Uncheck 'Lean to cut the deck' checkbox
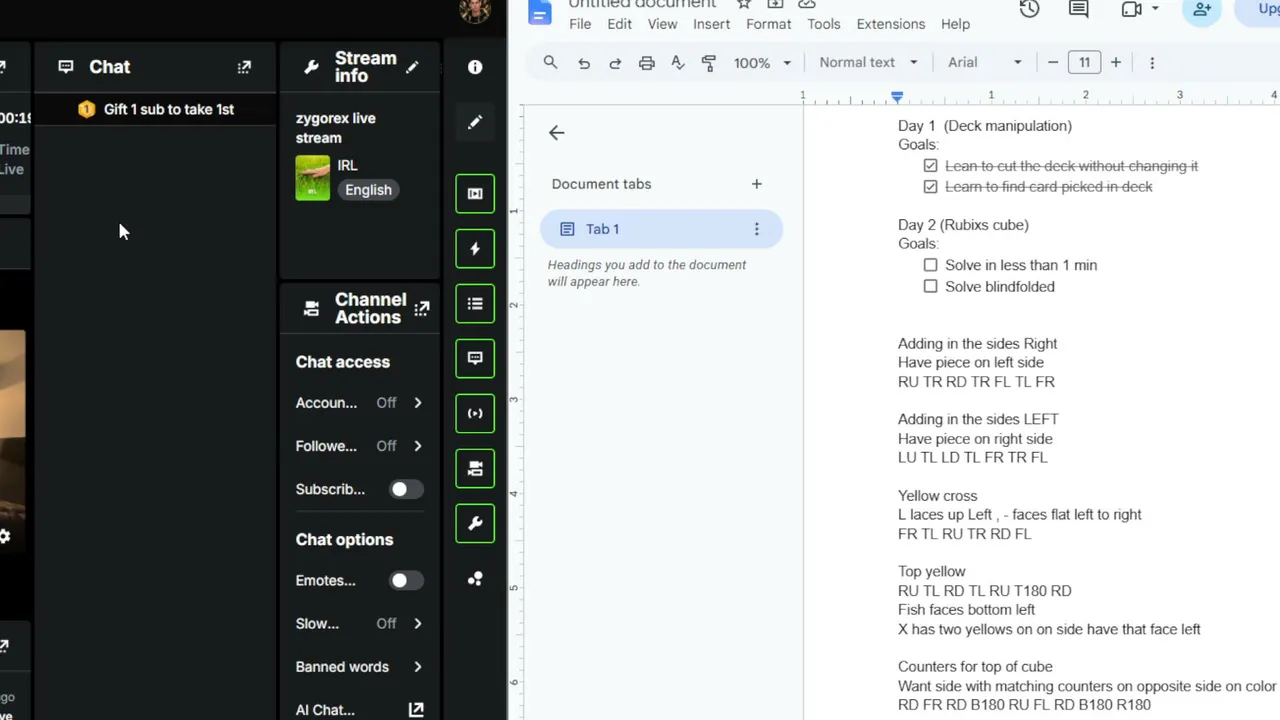 [x=931, y=166]
